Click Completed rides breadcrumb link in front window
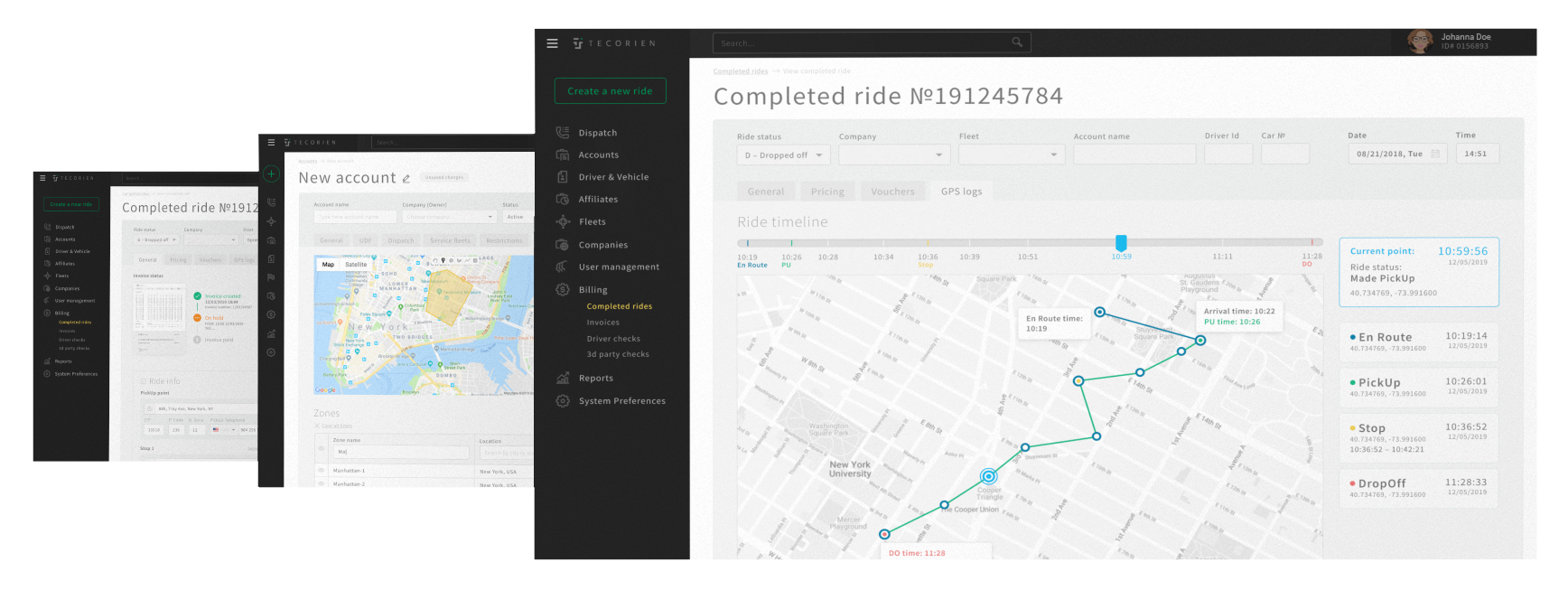This screenshot has width=1568, height=590. (x=741, y=71)
